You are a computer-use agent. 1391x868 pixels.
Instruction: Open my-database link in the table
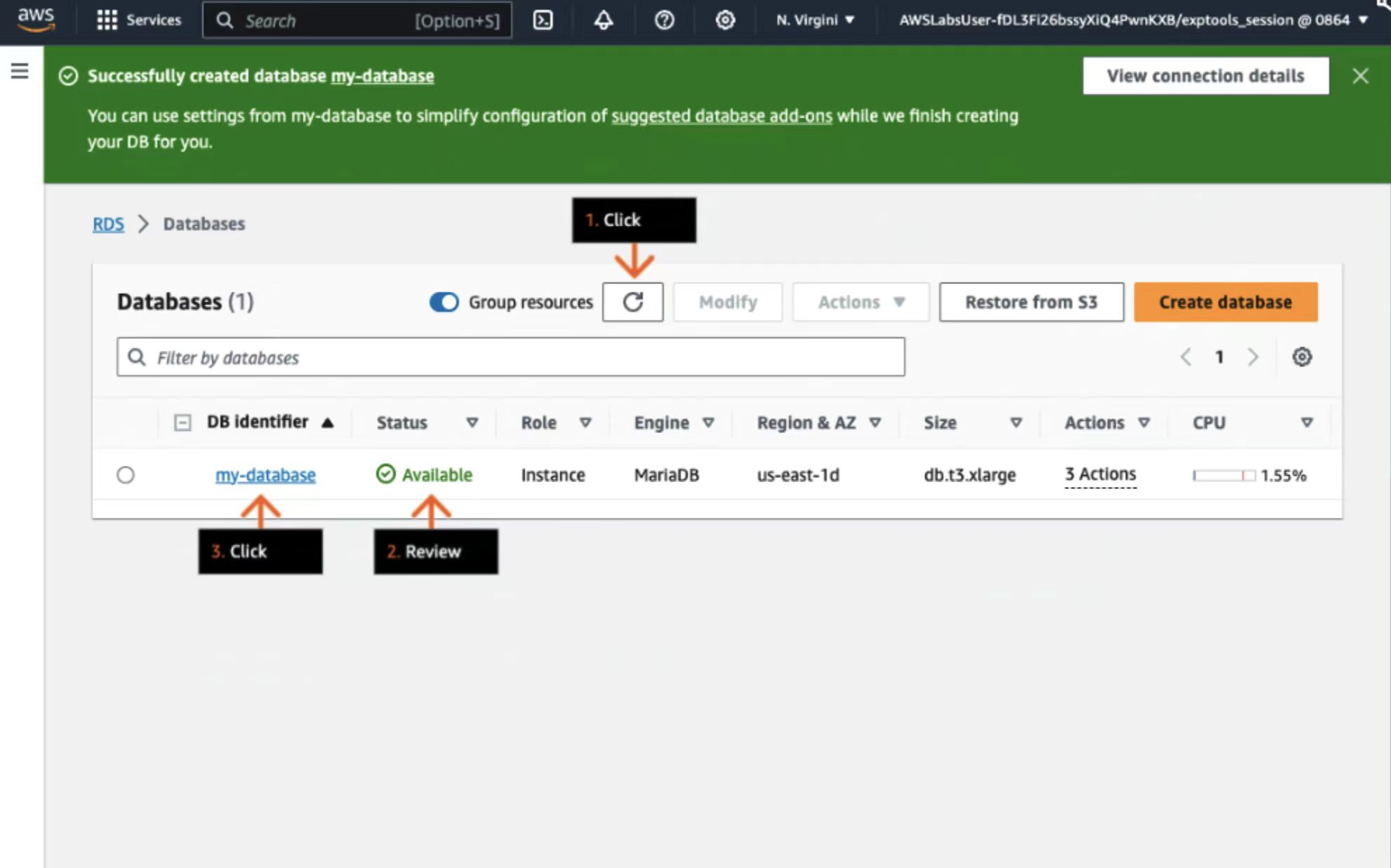click(x=265, y=475)
